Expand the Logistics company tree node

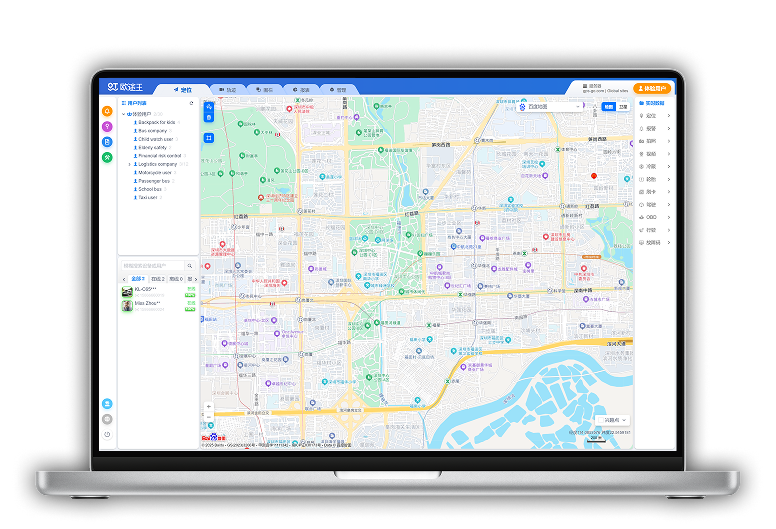click(x=130, y=163)
